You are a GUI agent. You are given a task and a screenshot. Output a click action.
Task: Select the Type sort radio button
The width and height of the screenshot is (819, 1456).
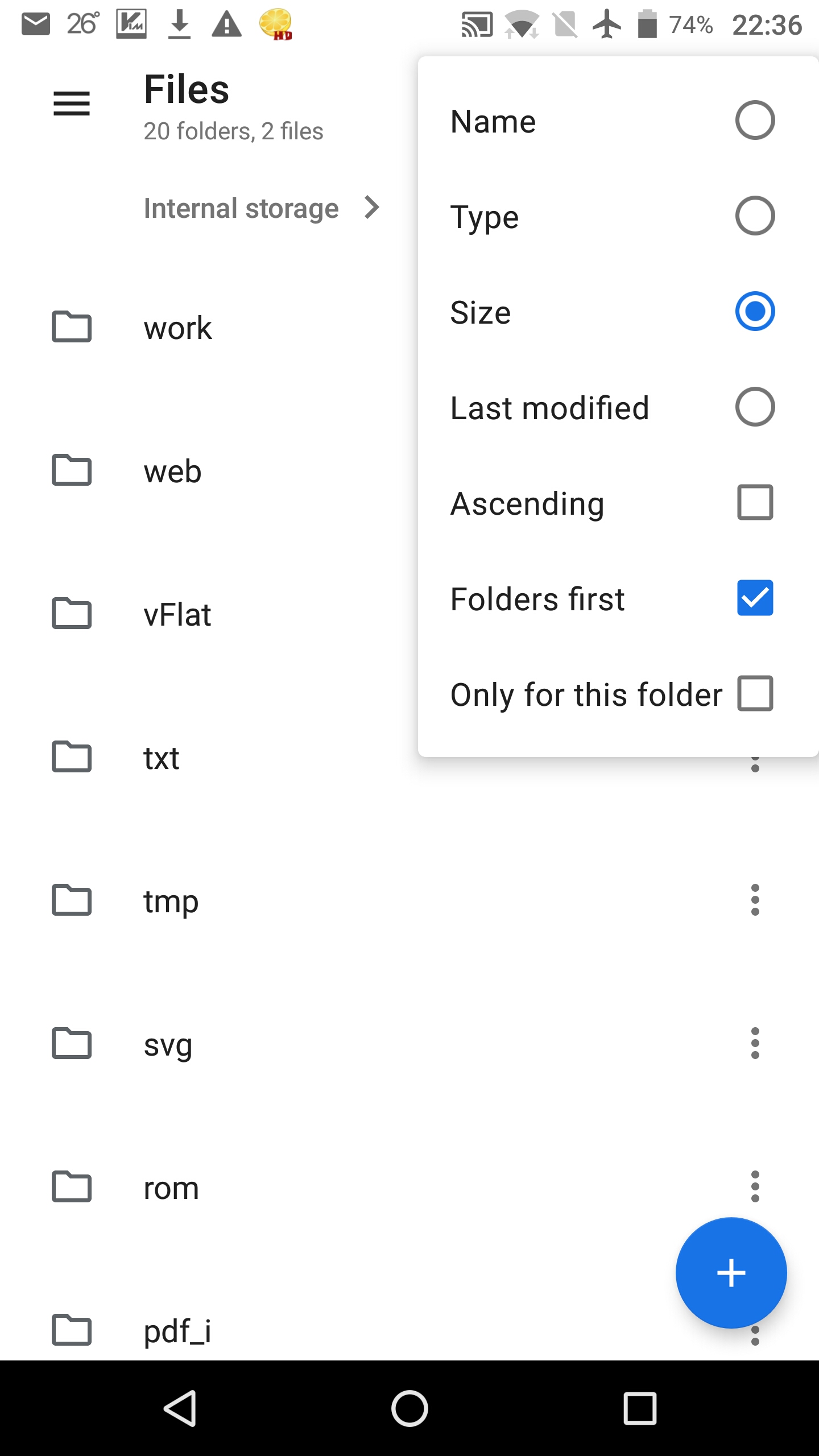click(x=755, y=216)
